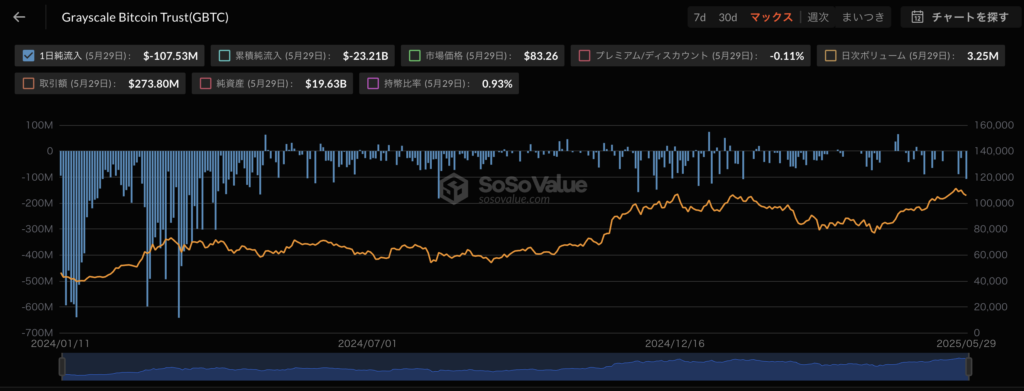Click the $19.63B net assets value

(x=325, y=84)
